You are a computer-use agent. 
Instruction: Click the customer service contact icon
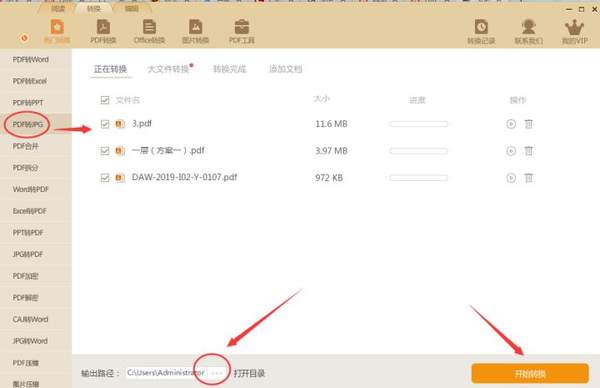(x=528, y=31)
